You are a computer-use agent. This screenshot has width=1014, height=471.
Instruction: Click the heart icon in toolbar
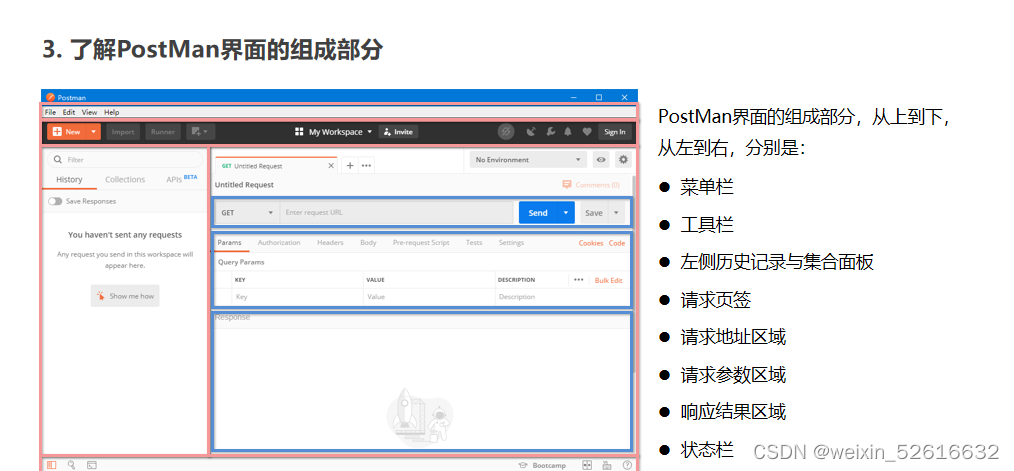click(x=587, y=131)
